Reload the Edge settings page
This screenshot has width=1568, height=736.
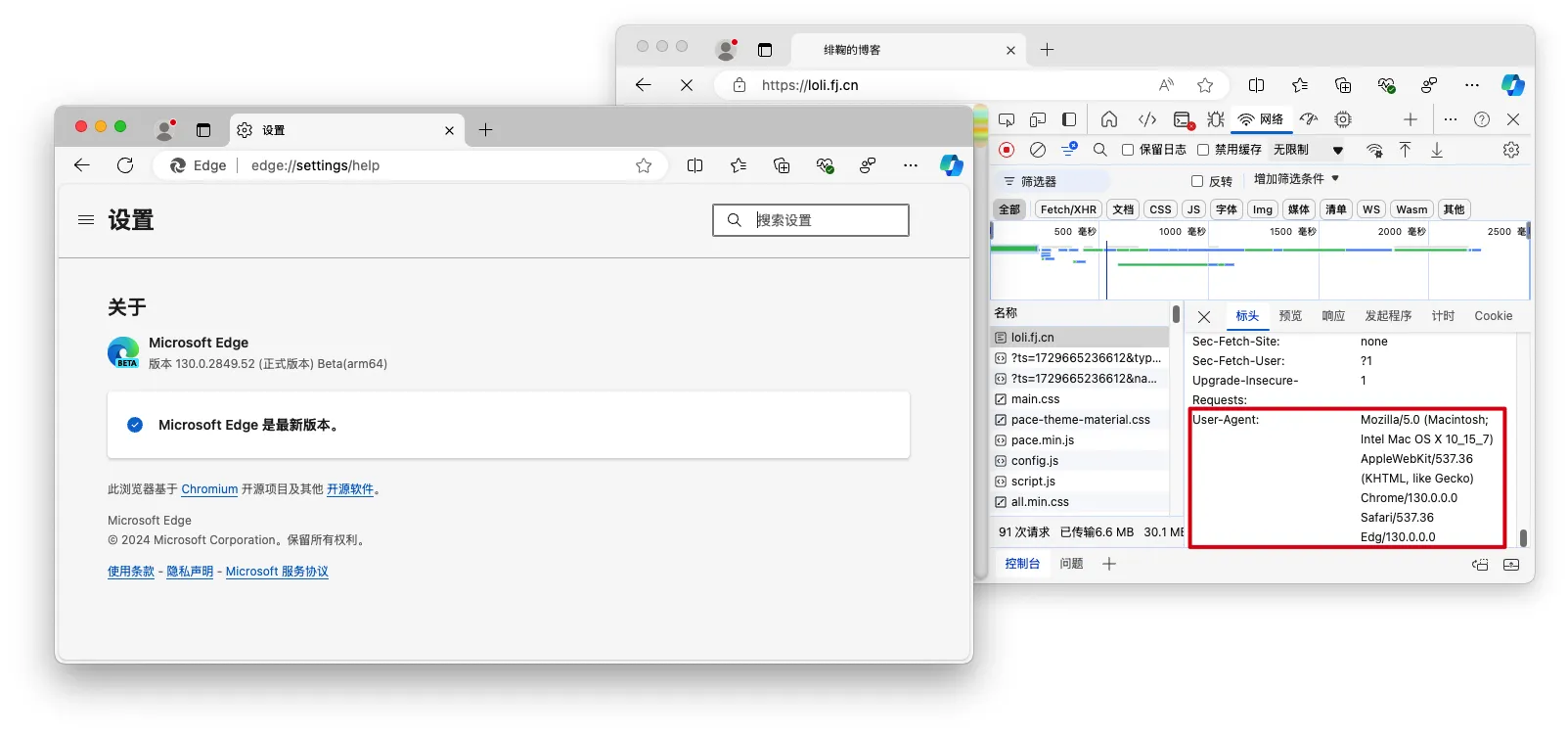[125, 165]
